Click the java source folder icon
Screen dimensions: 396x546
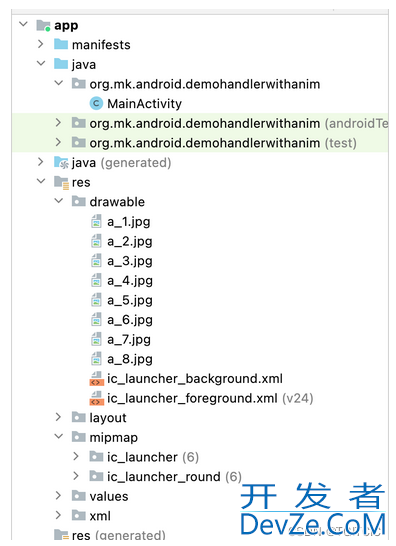click(61, 64)
